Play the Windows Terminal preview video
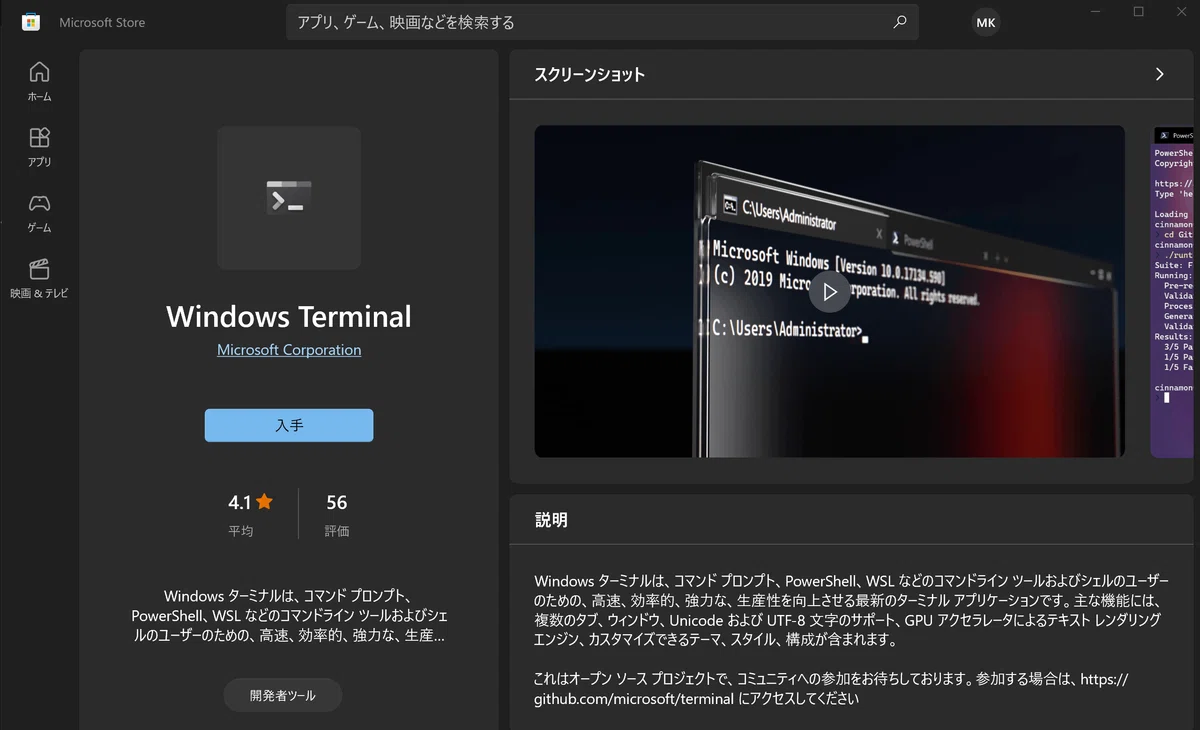 829,292
